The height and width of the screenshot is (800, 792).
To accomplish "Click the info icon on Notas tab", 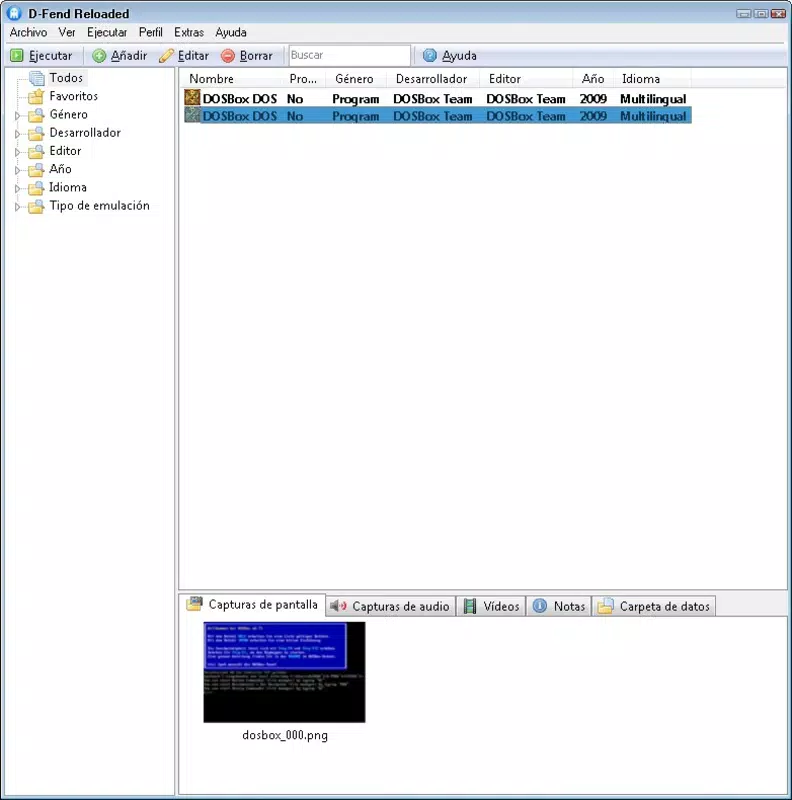I will click(x=540, y=606).
